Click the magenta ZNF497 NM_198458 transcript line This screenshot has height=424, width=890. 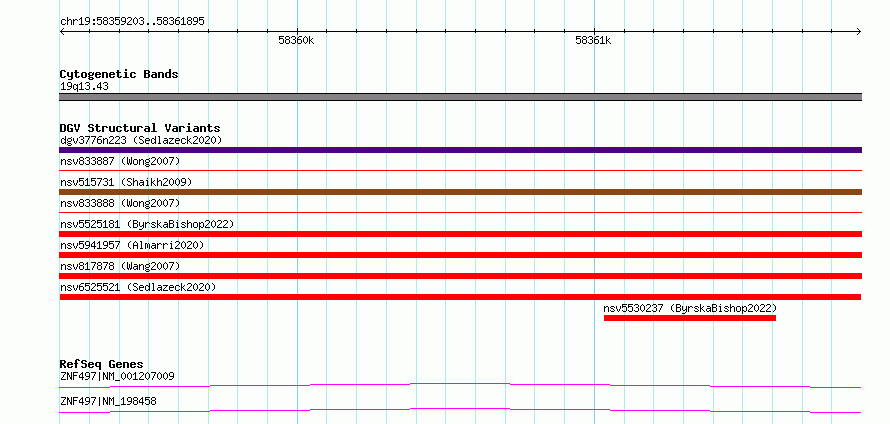[x=460, y=411]
